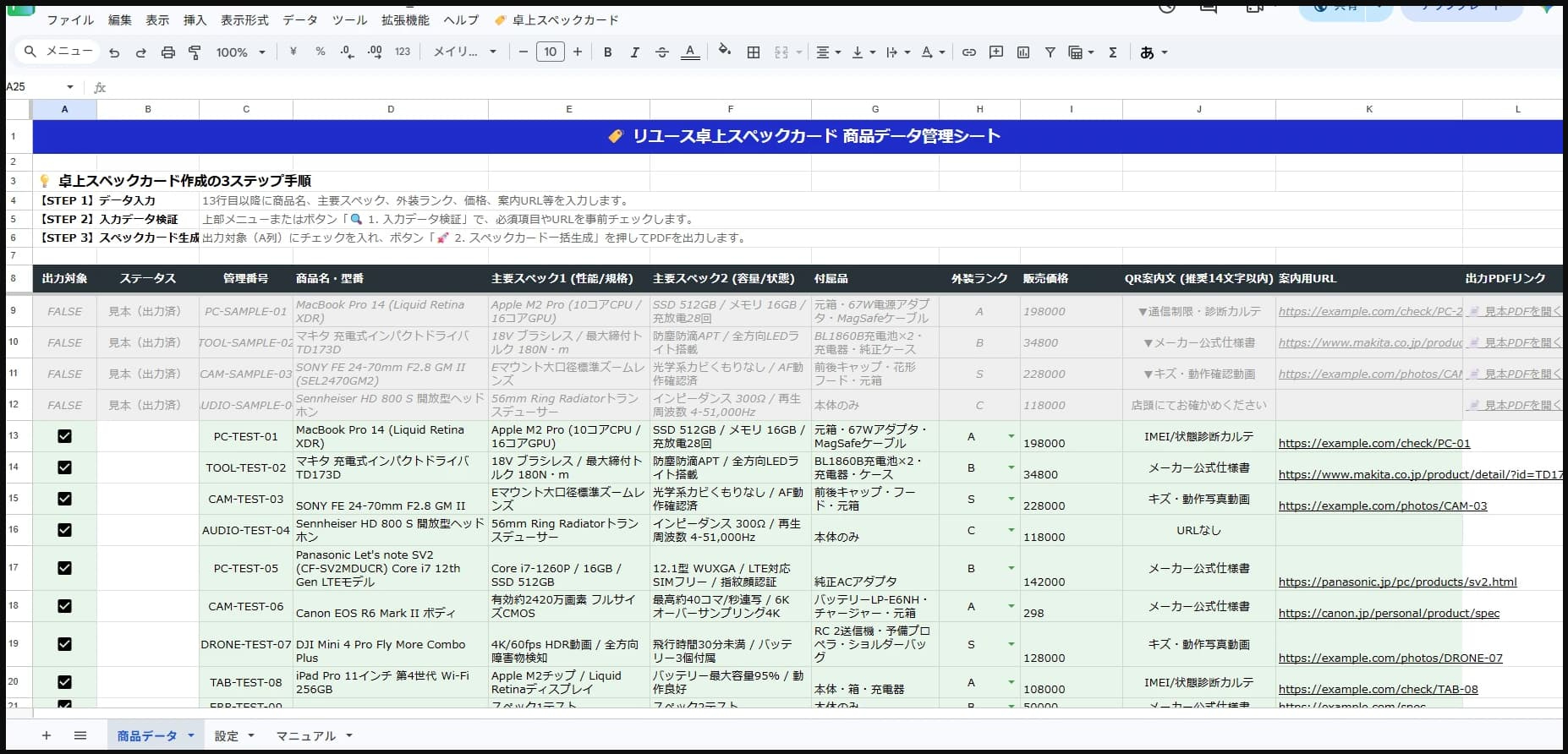Toggle the CAM-TEST-03 row checkbox
The image size is (1568, 754).
point(64,499)
